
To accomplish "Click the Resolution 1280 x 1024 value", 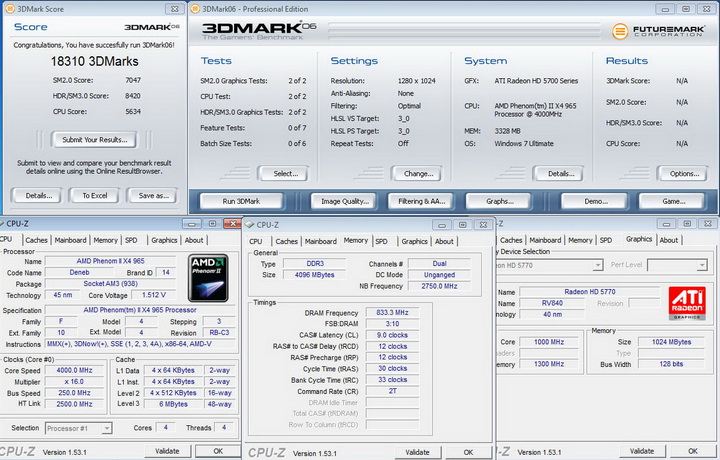I will pyautogui.click(x=416, y=81).
